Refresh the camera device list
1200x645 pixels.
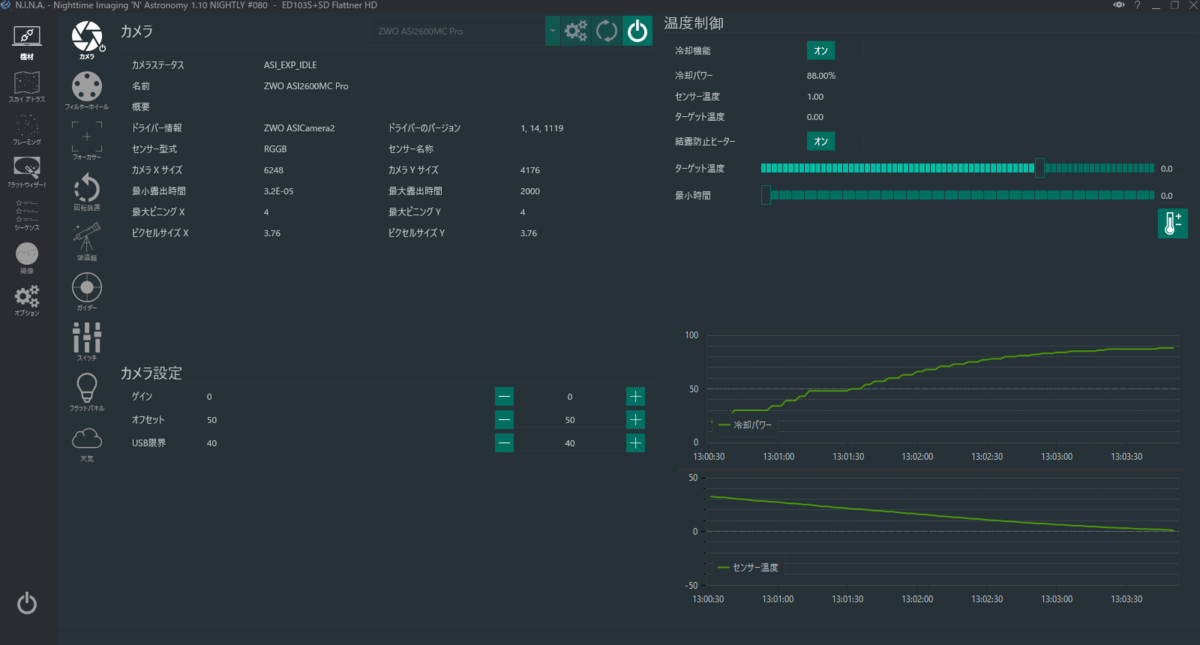606,31
